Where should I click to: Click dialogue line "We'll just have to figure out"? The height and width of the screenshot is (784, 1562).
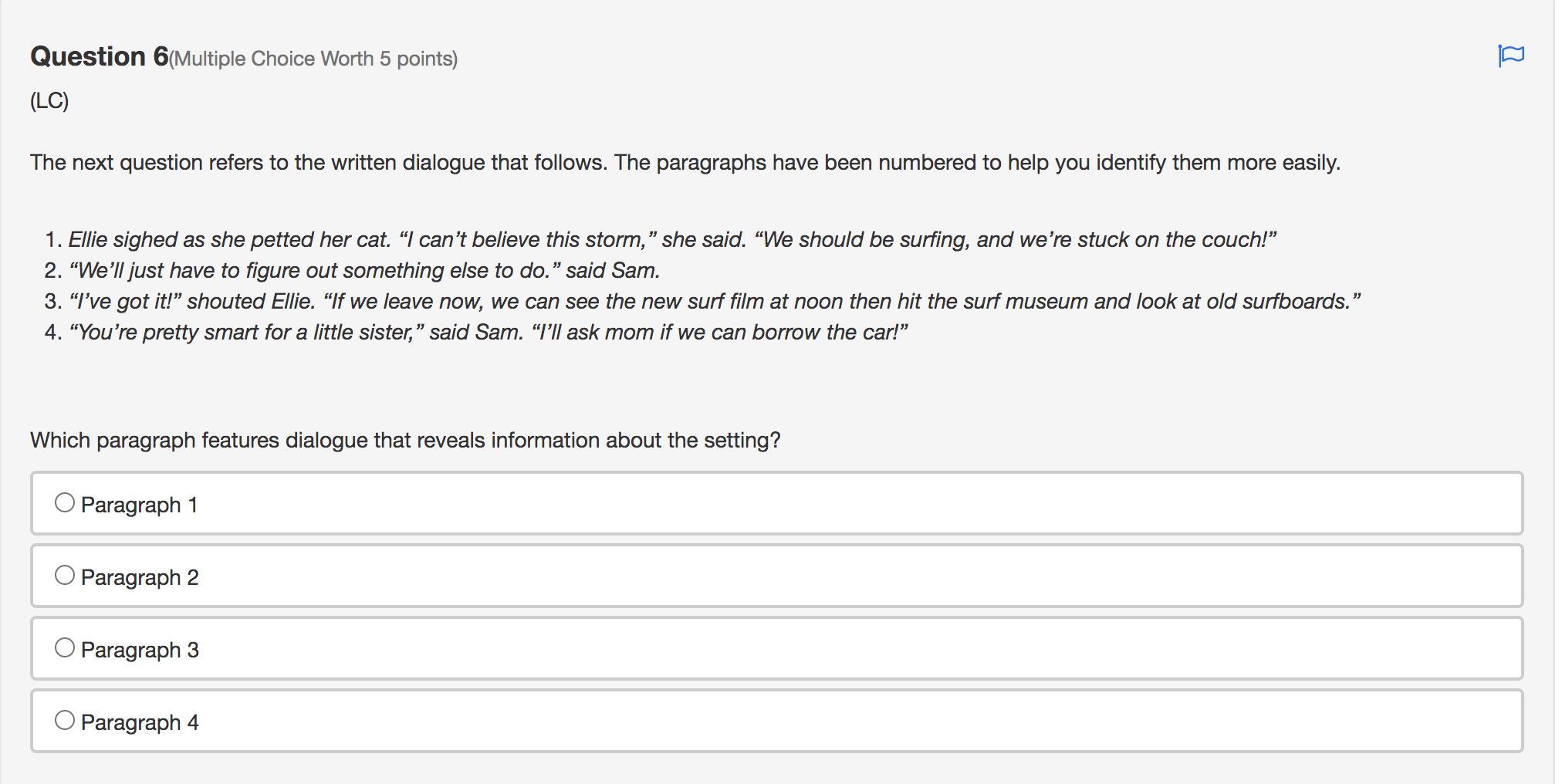coord(363,271)
